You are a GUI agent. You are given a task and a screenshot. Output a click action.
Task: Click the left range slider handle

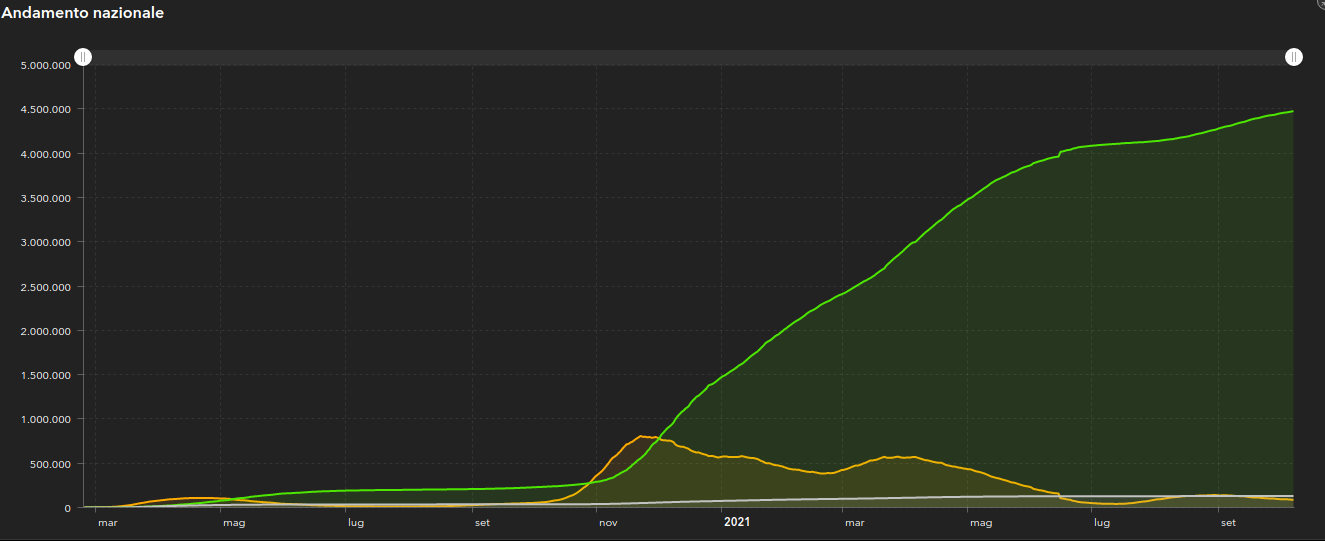(x=84, y=57)
